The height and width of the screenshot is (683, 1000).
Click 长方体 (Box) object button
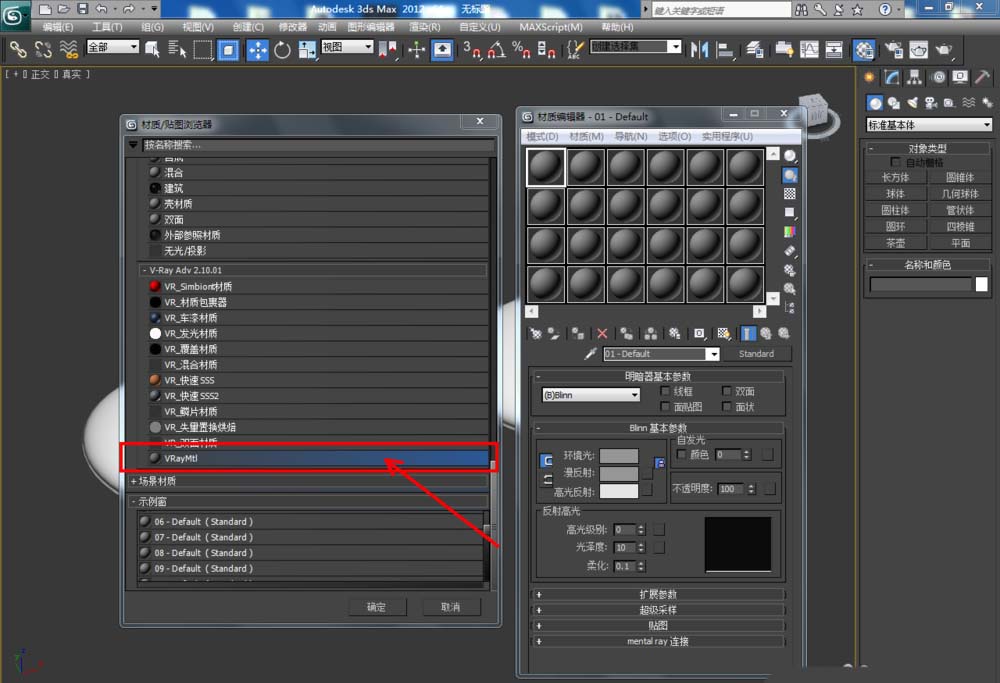895,177
